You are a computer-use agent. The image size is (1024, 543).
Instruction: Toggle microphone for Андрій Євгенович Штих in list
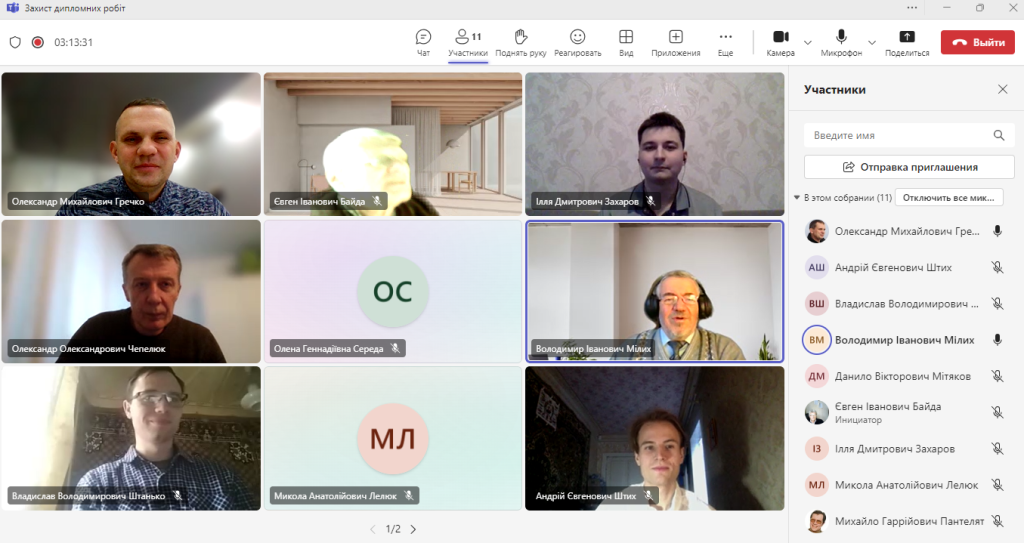997,267
